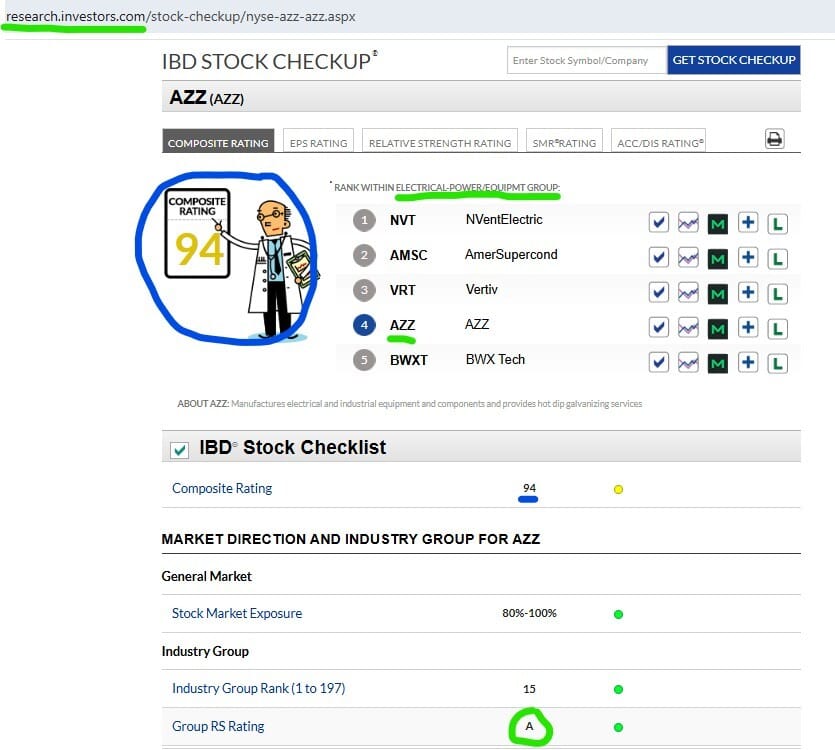Click the checkmark icon in the AMSC row

[x=659, y=257]
